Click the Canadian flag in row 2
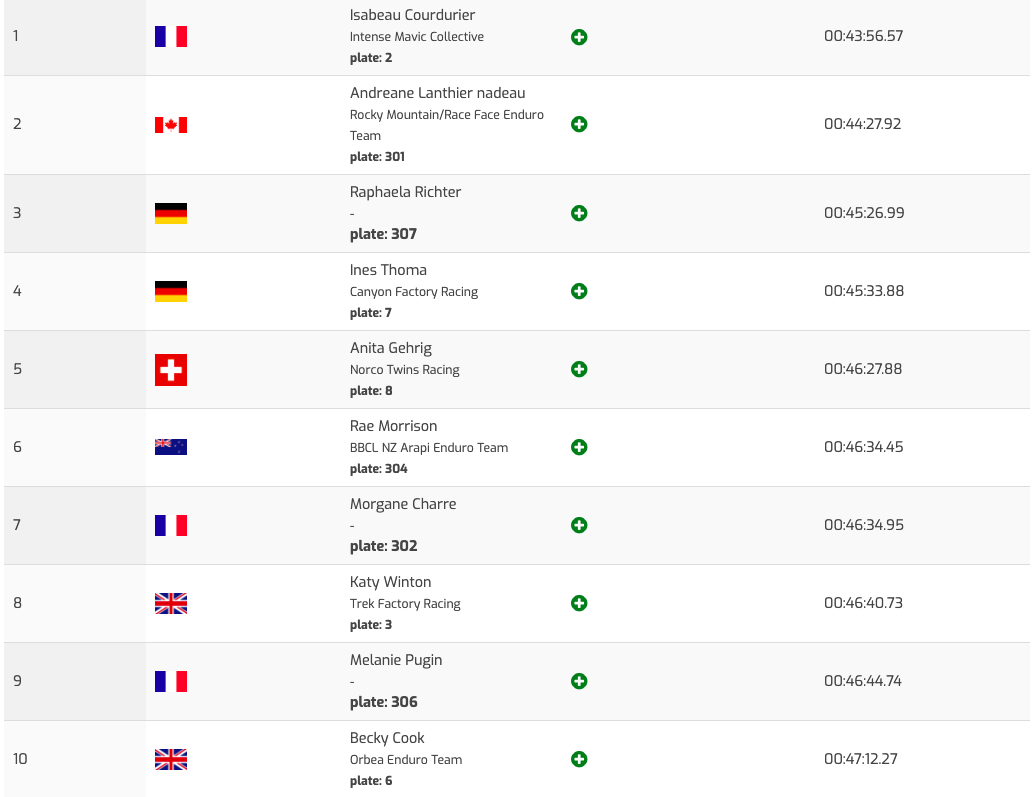Viewport: 1035px width, 797px height. coord(171,125)
